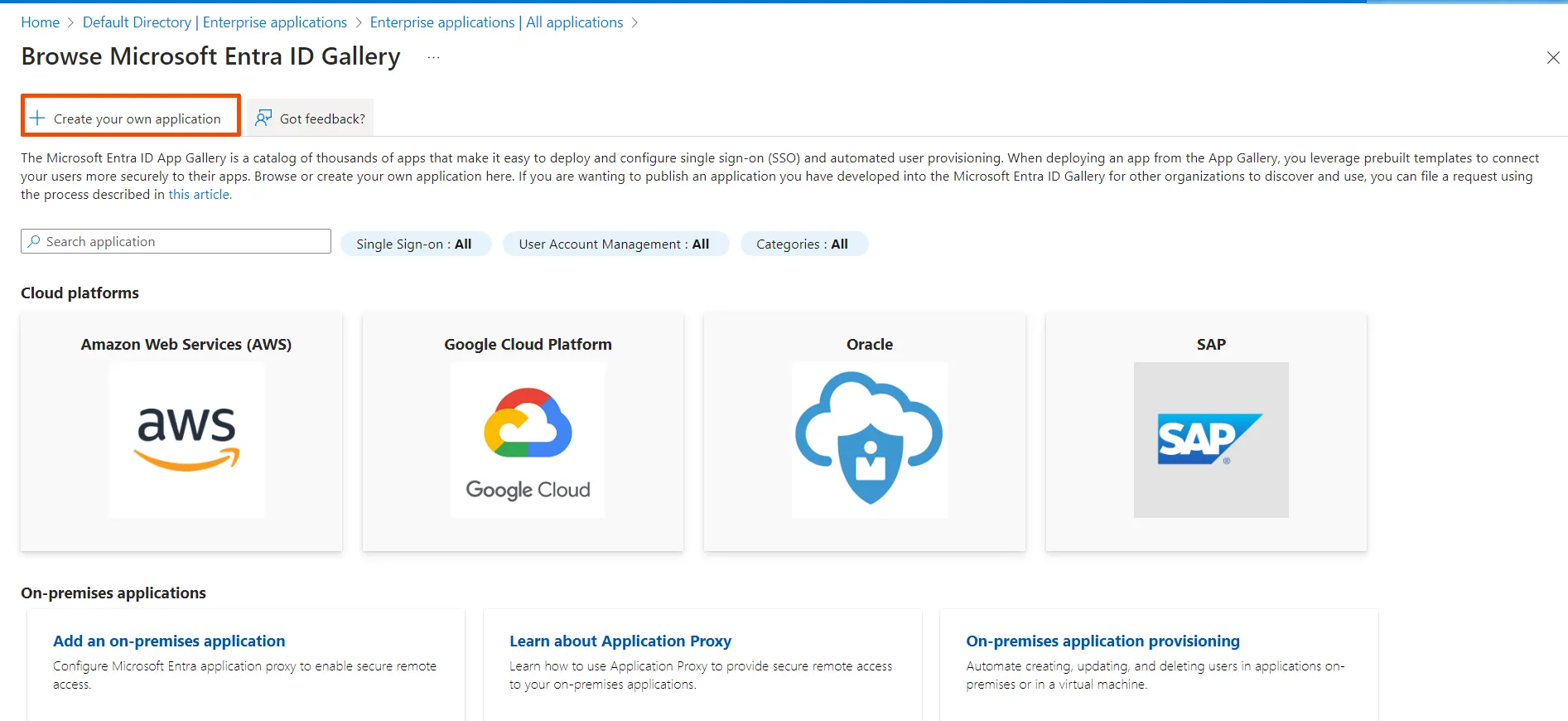Click the SAP logo
Screen dimensions: 1568x721
click(x=1211, y=440)
